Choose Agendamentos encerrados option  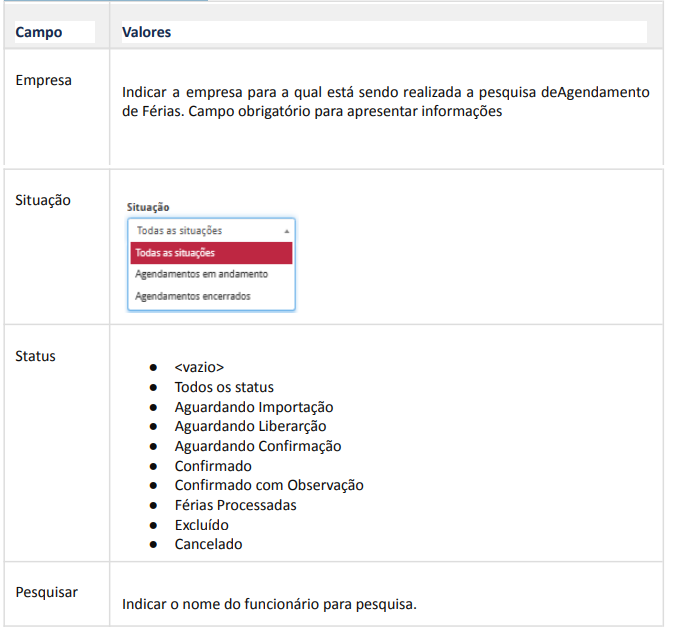coord(193,297)
